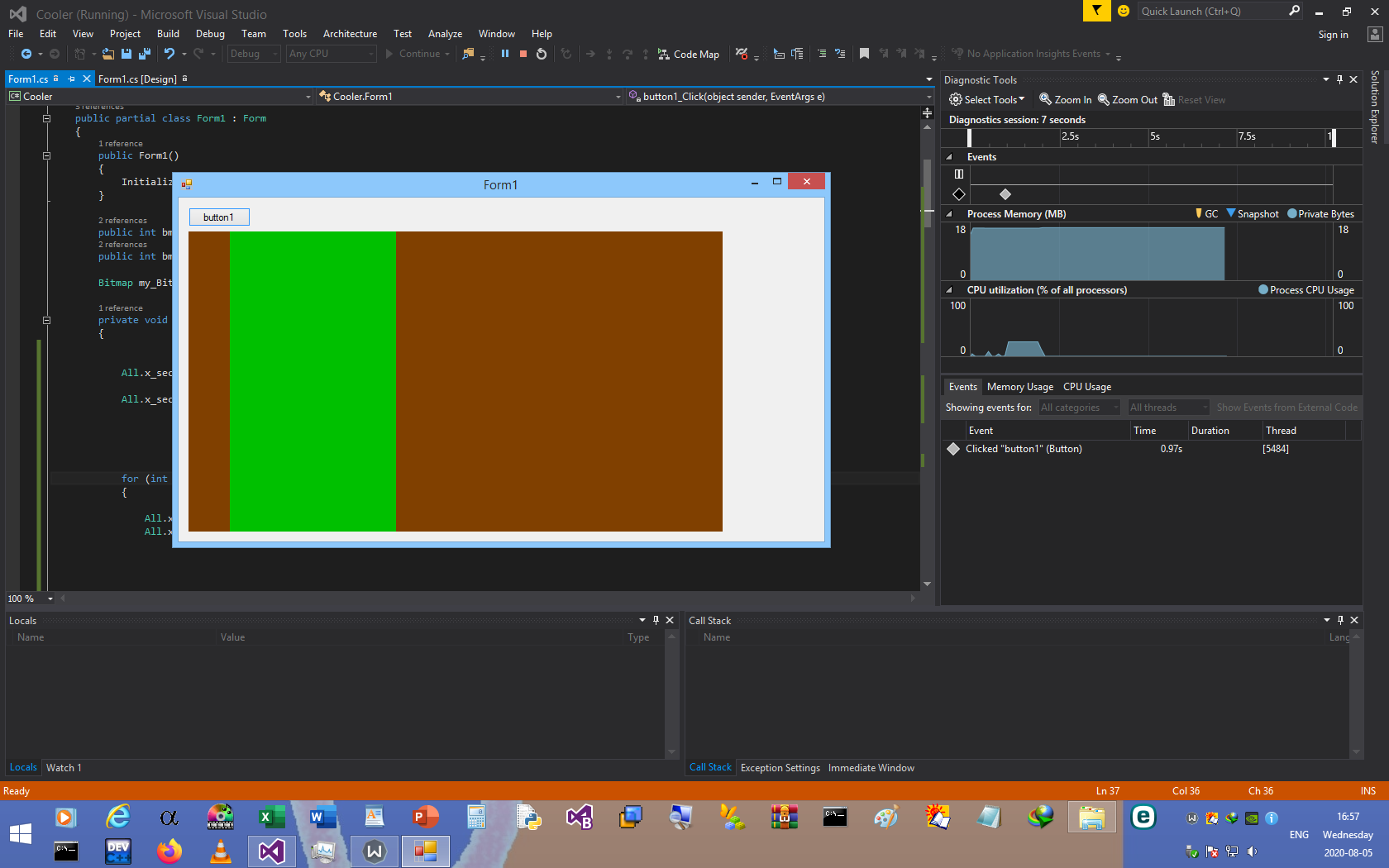Screen dimensions: 1389x868
Task: Open the Build menu
Action: (168, 34)
